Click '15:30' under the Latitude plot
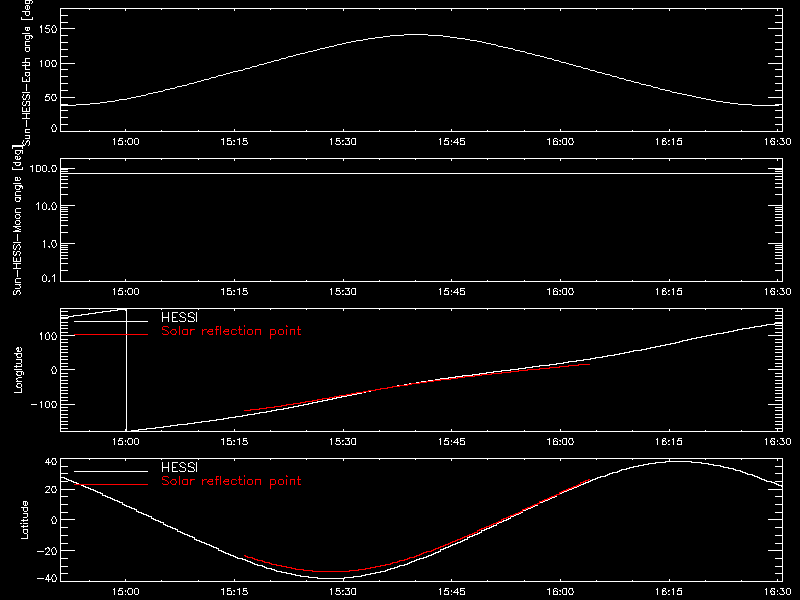The image size is (800, 600). (343, 592)
